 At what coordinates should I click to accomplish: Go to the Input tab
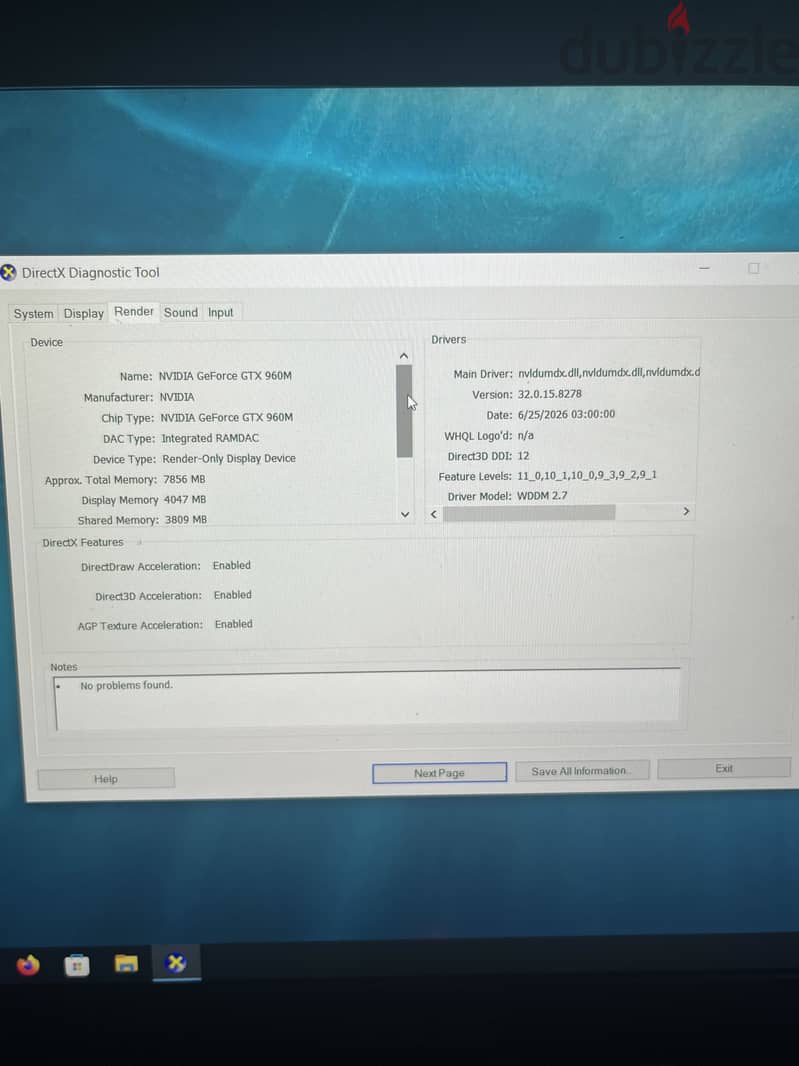[x=220, y=313]
